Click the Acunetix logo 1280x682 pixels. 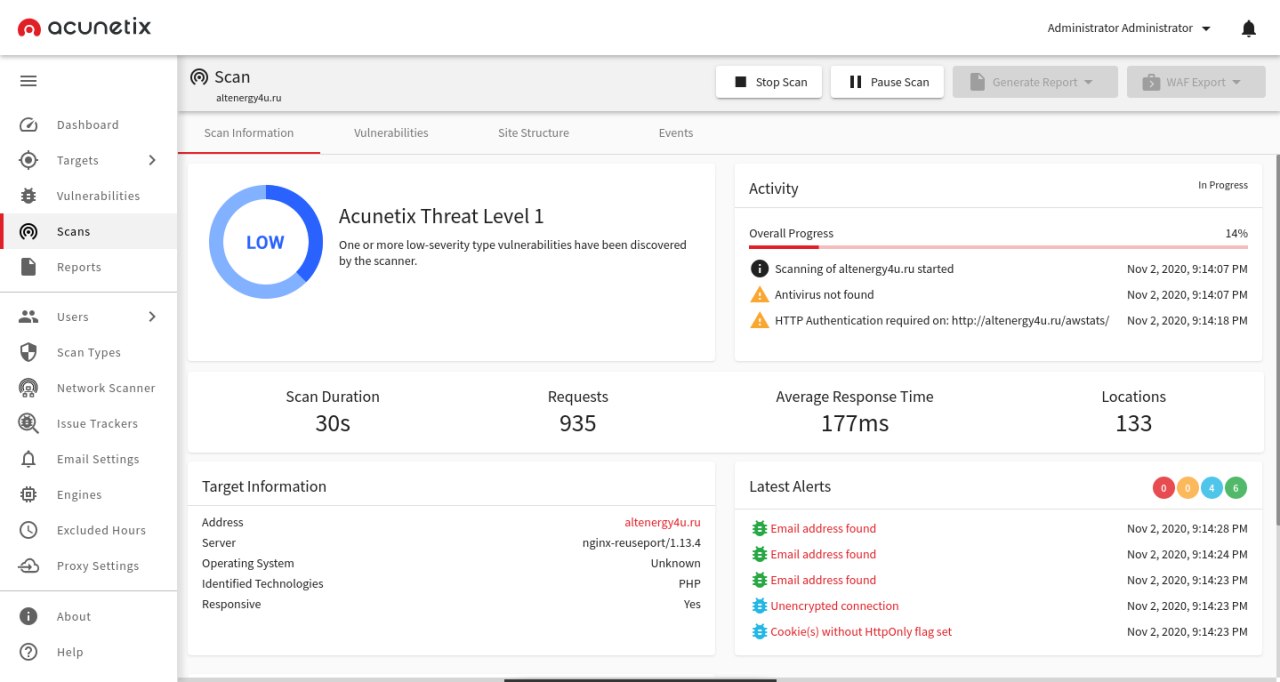tap(85, 27)
